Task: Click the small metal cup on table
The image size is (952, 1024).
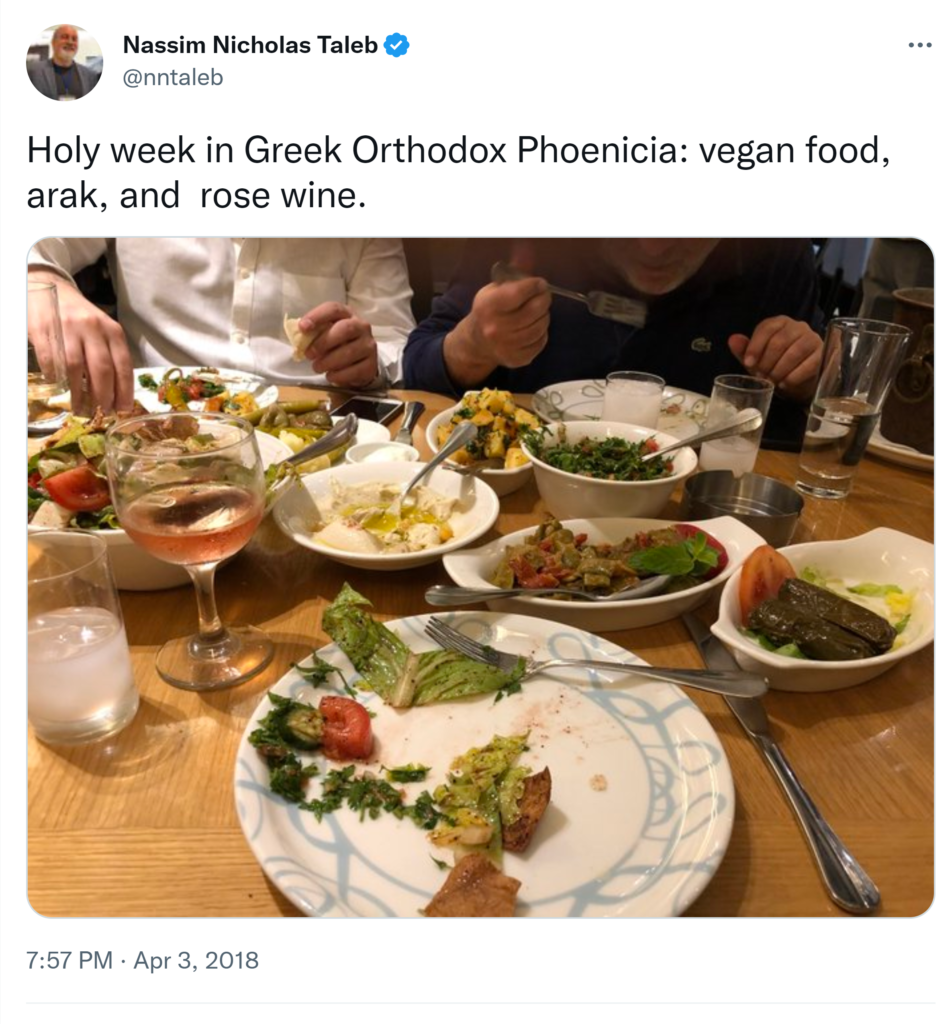Action: (742, 506)
